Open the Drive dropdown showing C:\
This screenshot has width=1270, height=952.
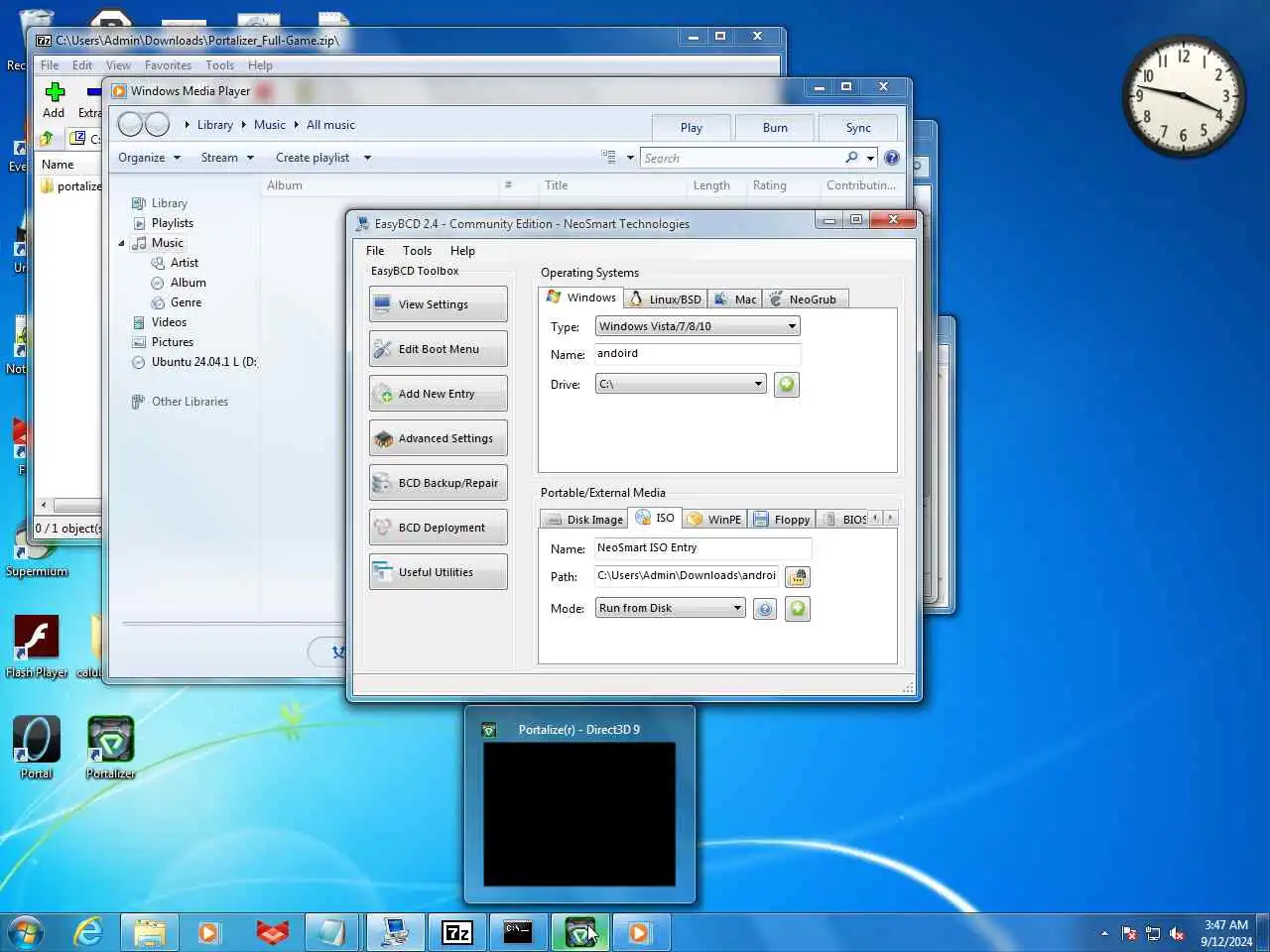click(681, 384)
